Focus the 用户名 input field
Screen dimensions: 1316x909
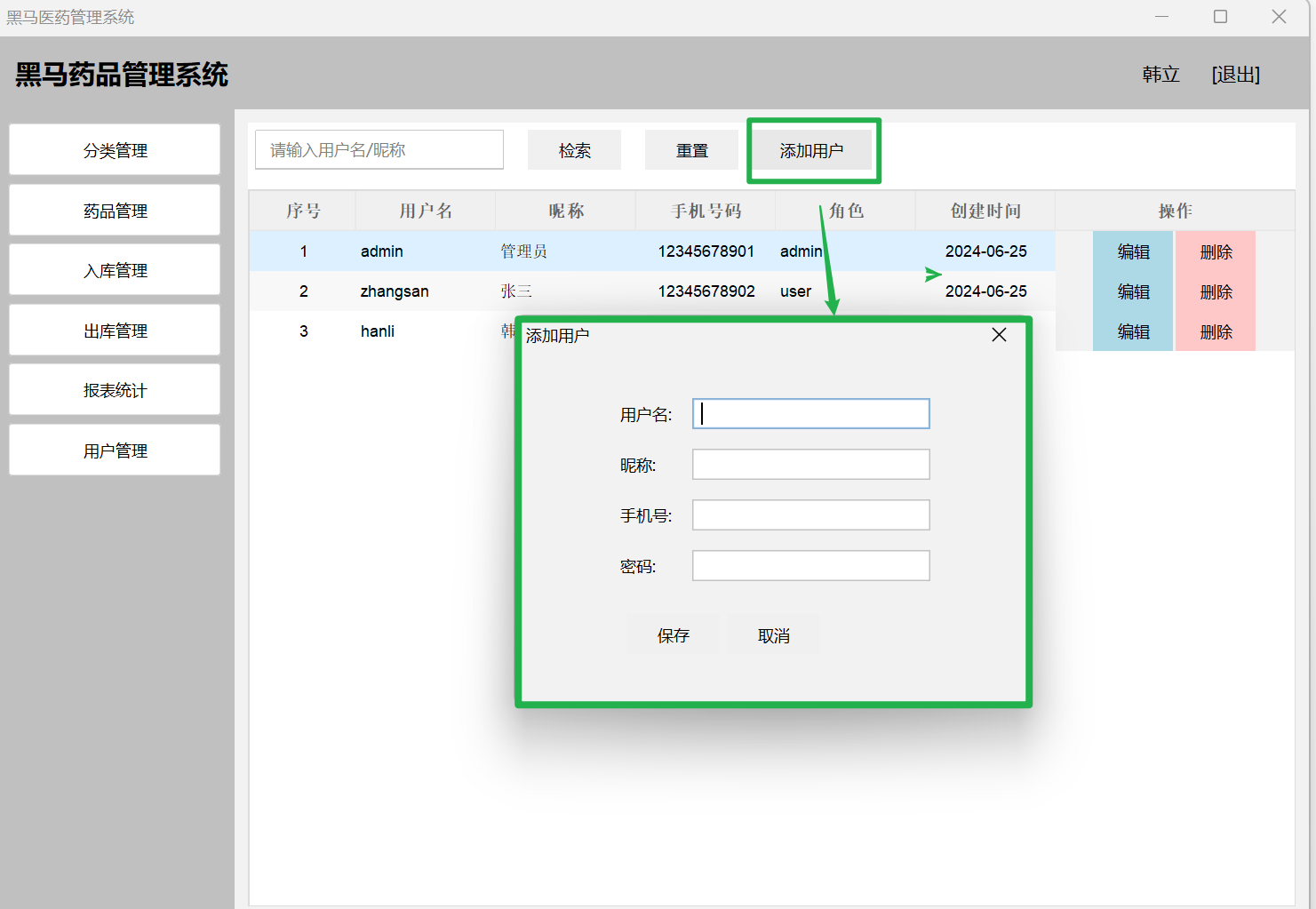tap(810, 414)
